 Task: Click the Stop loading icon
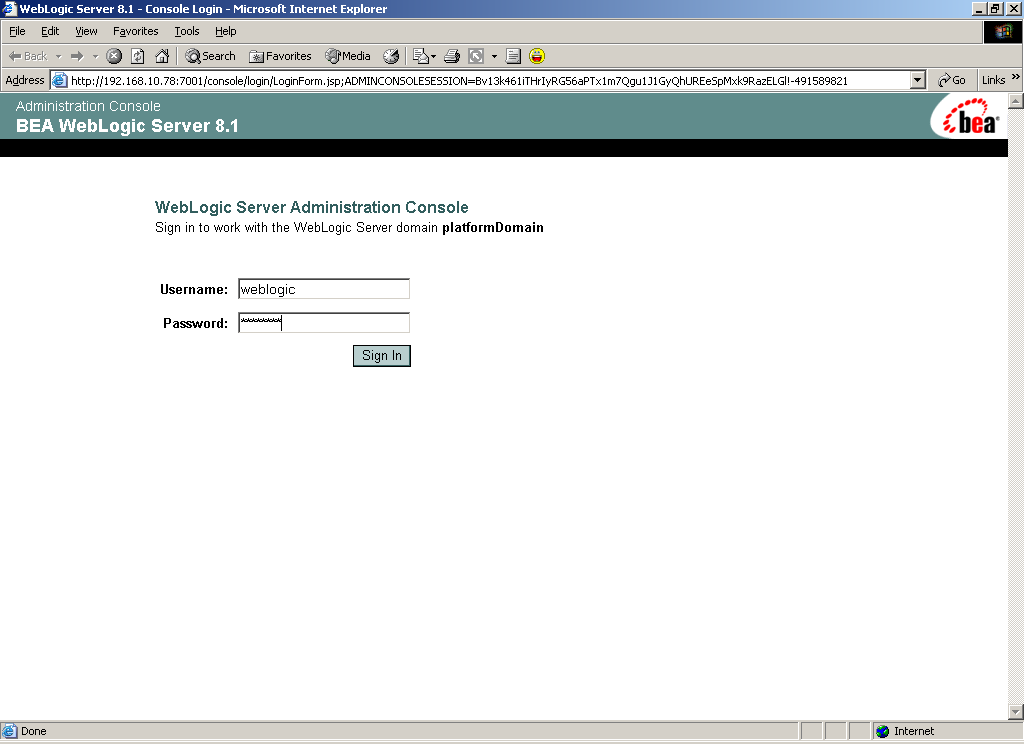tap(114, 56)
